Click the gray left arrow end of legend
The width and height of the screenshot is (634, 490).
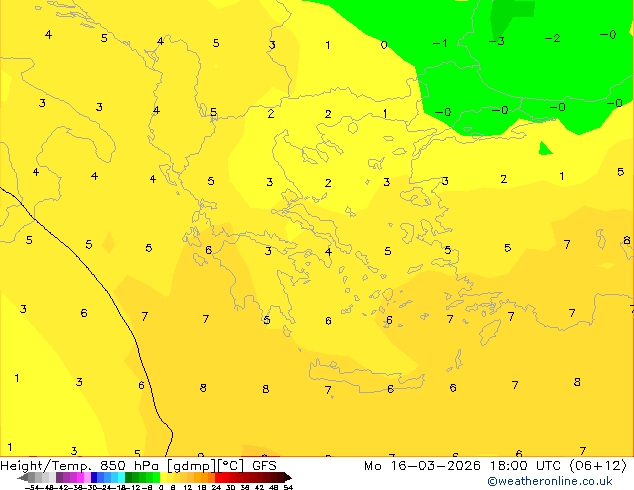(23, 478)
